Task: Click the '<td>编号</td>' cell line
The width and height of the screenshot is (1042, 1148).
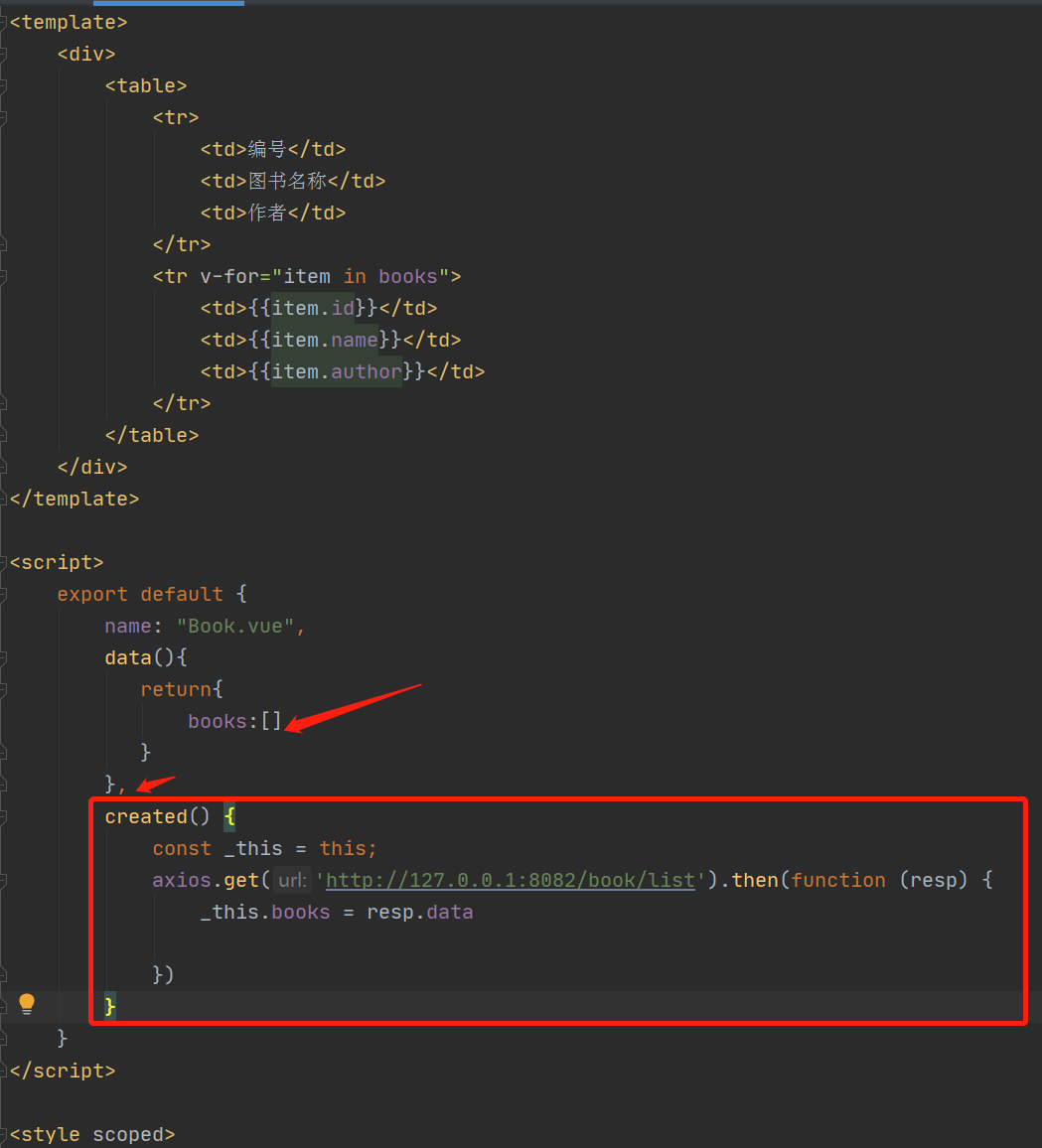Action: (x=273, y=149)
